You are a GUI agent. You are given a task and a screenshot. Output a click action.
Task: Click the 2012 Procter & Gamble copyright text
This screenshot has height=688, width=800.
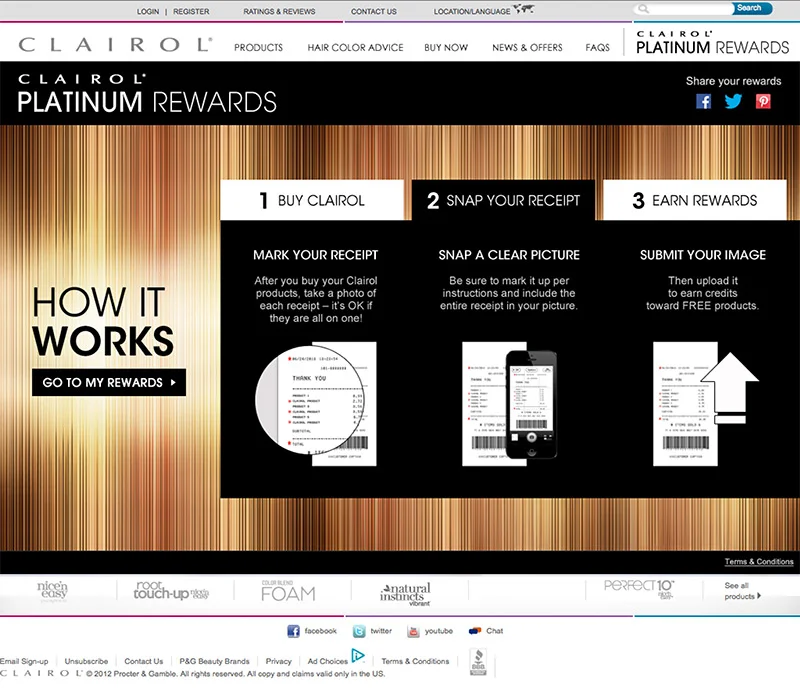235,674
